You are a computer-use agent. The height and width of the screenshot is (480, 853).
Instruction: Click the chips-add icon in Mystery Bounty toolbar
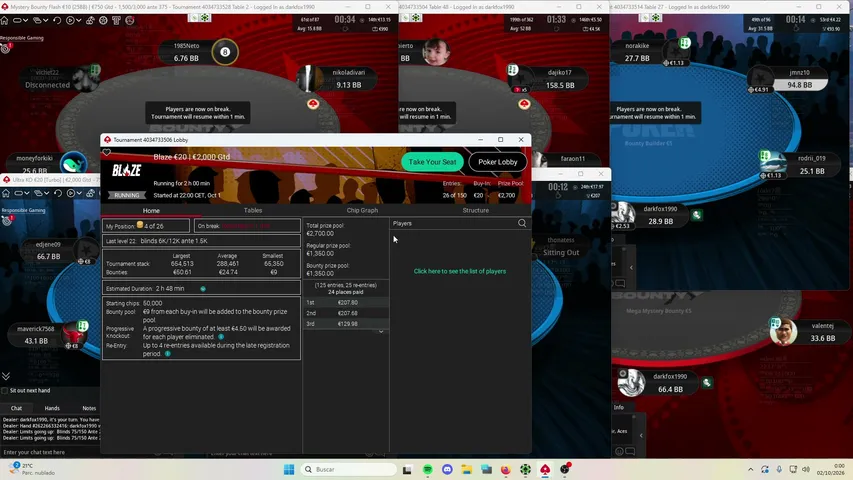click(x=90, y=20)
